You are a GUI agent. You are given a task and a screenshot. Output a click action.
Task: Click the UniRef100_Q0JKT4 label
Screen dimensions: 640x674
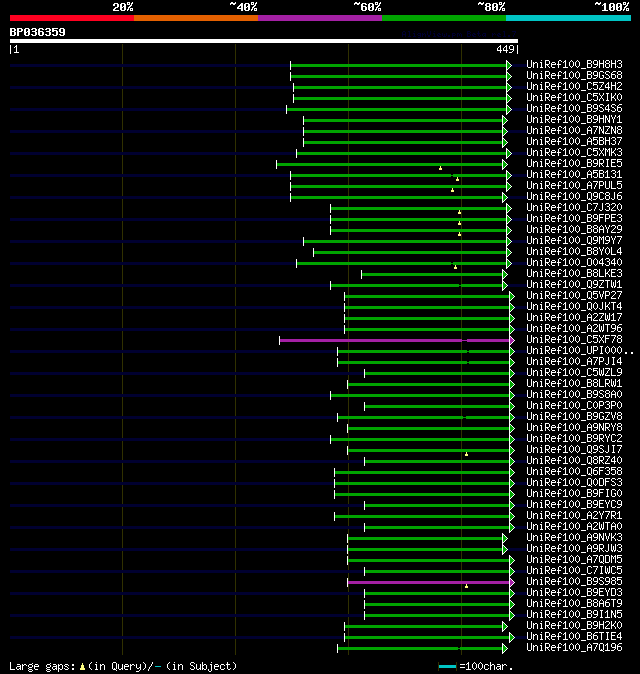coord(574,306)
